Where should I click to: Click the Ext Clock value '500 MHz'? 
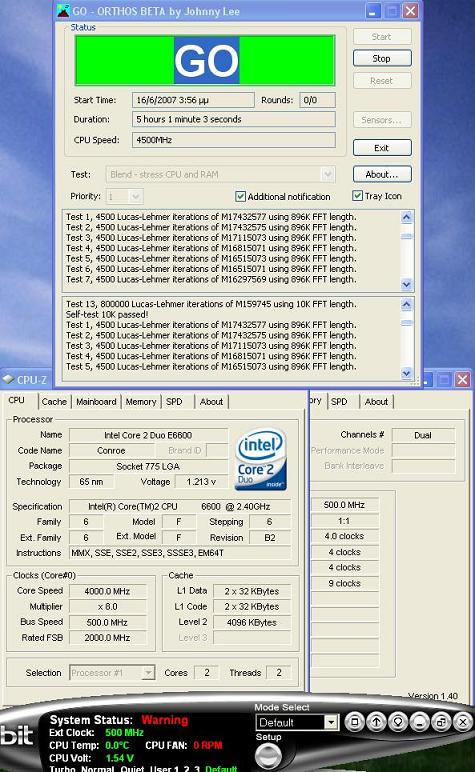pos(124,732)
